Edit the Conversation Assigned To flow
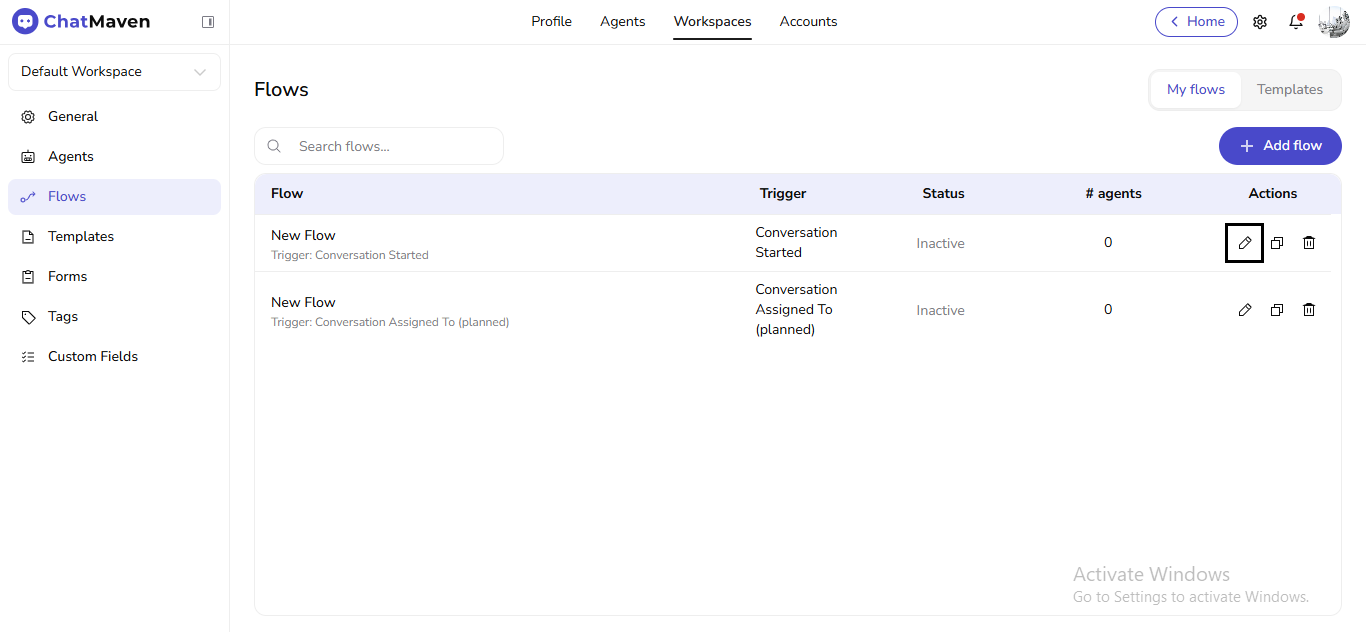The height and width of the screenshot is (632, 1366). click(1244, 309)
